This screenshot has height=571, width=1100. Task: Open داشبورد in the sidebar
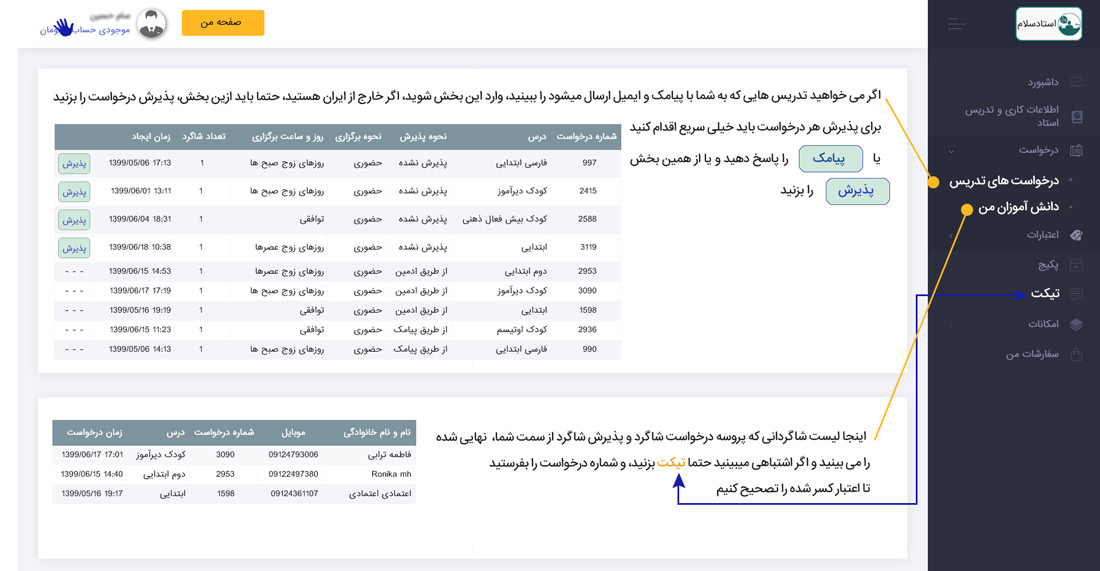point(1043,83)
